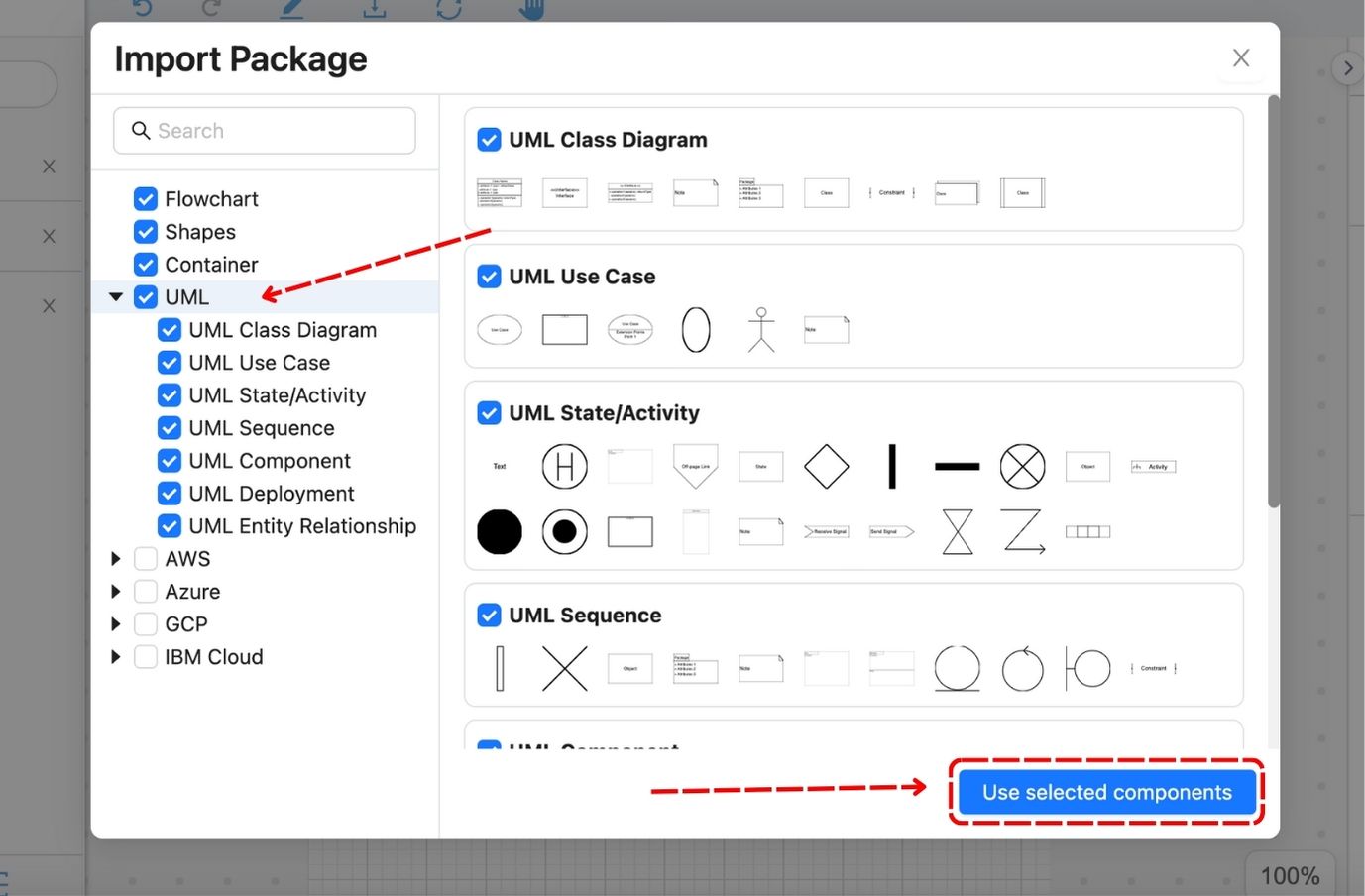The image size is (1365, 896).
Task: Enable the AWS package checkbox
Action: 145,558
